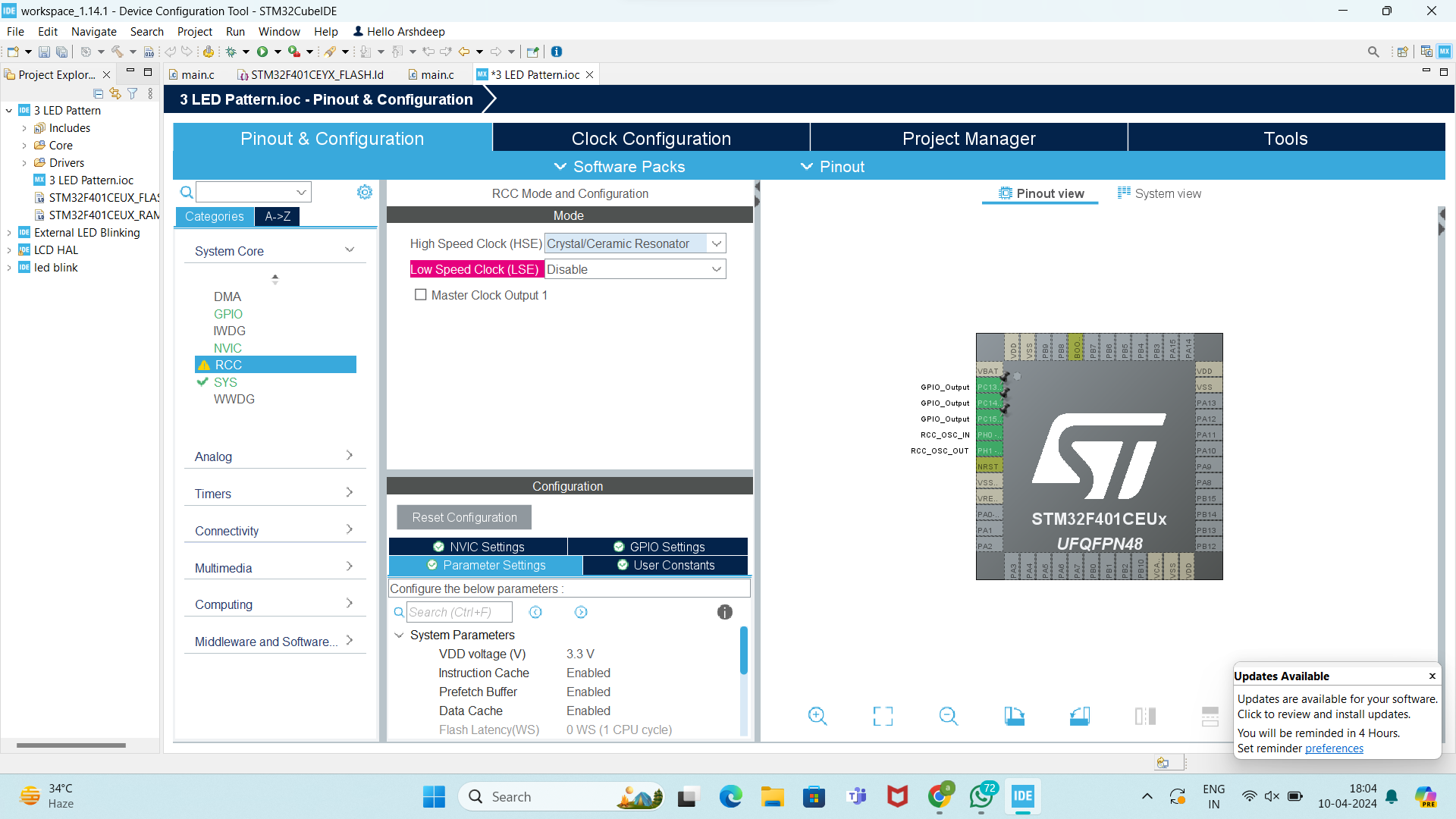Click the Reset Configuration button
The height and width of the screenshot is (819, 1456).
[464, 517]
